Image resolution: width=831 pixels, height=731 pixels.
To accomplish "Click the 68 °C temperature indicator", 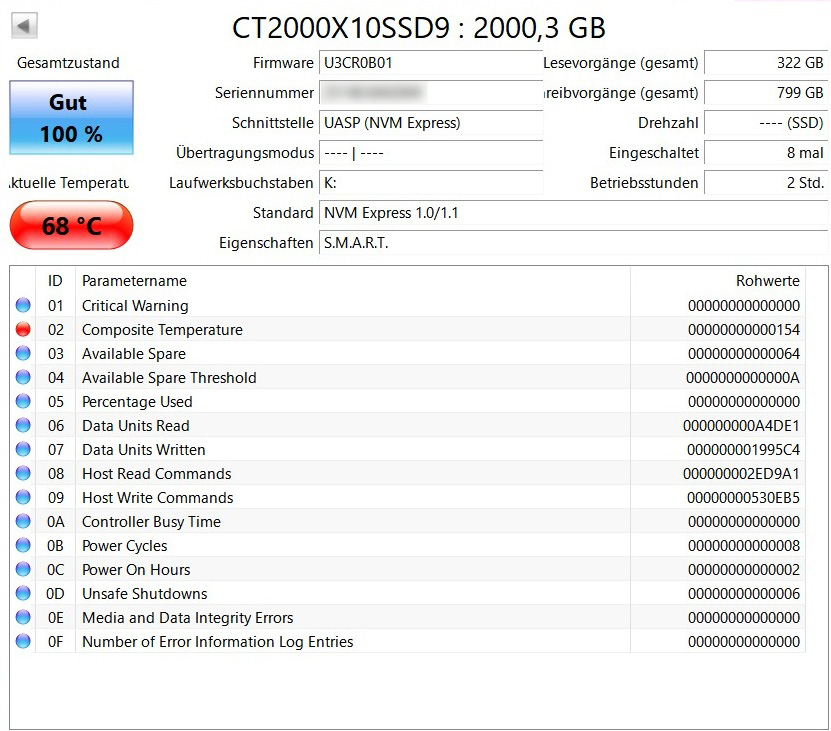I will pos(71,226).
